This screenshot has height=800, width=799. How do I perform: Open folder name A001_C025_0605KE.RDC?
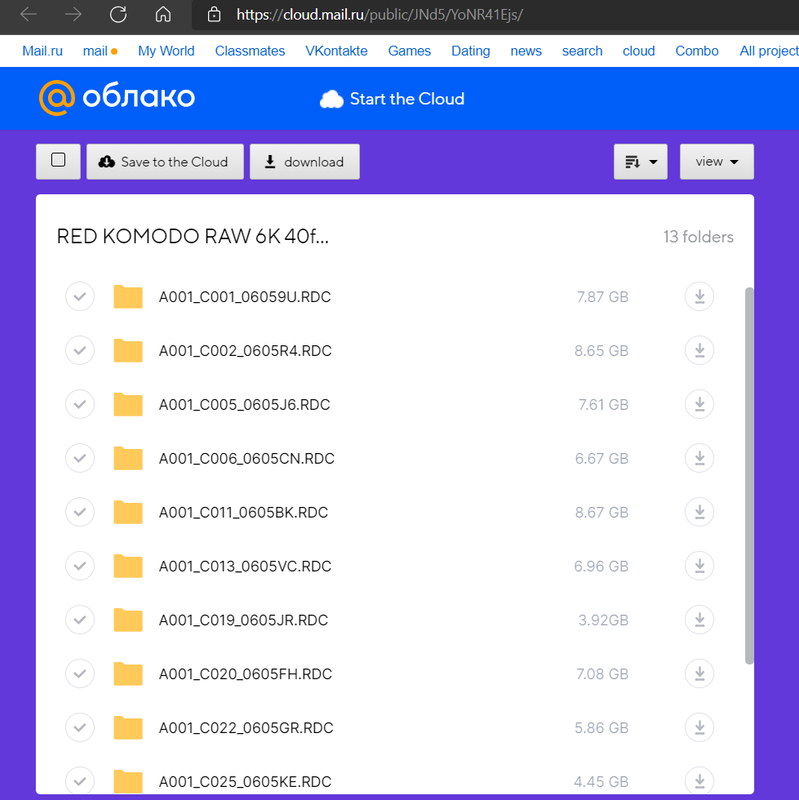tap(245, 781)
